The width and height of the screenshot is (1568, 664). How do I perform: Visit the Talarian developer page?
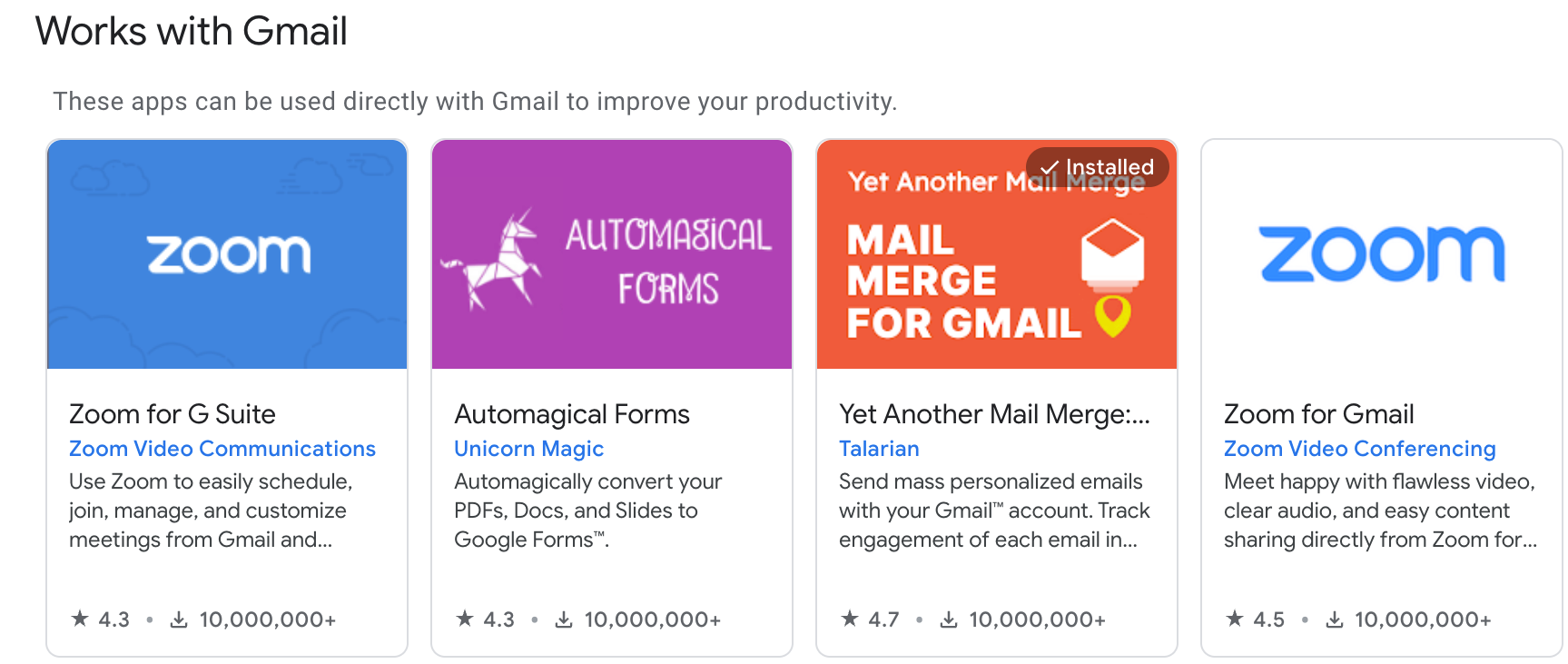(879, 449)
